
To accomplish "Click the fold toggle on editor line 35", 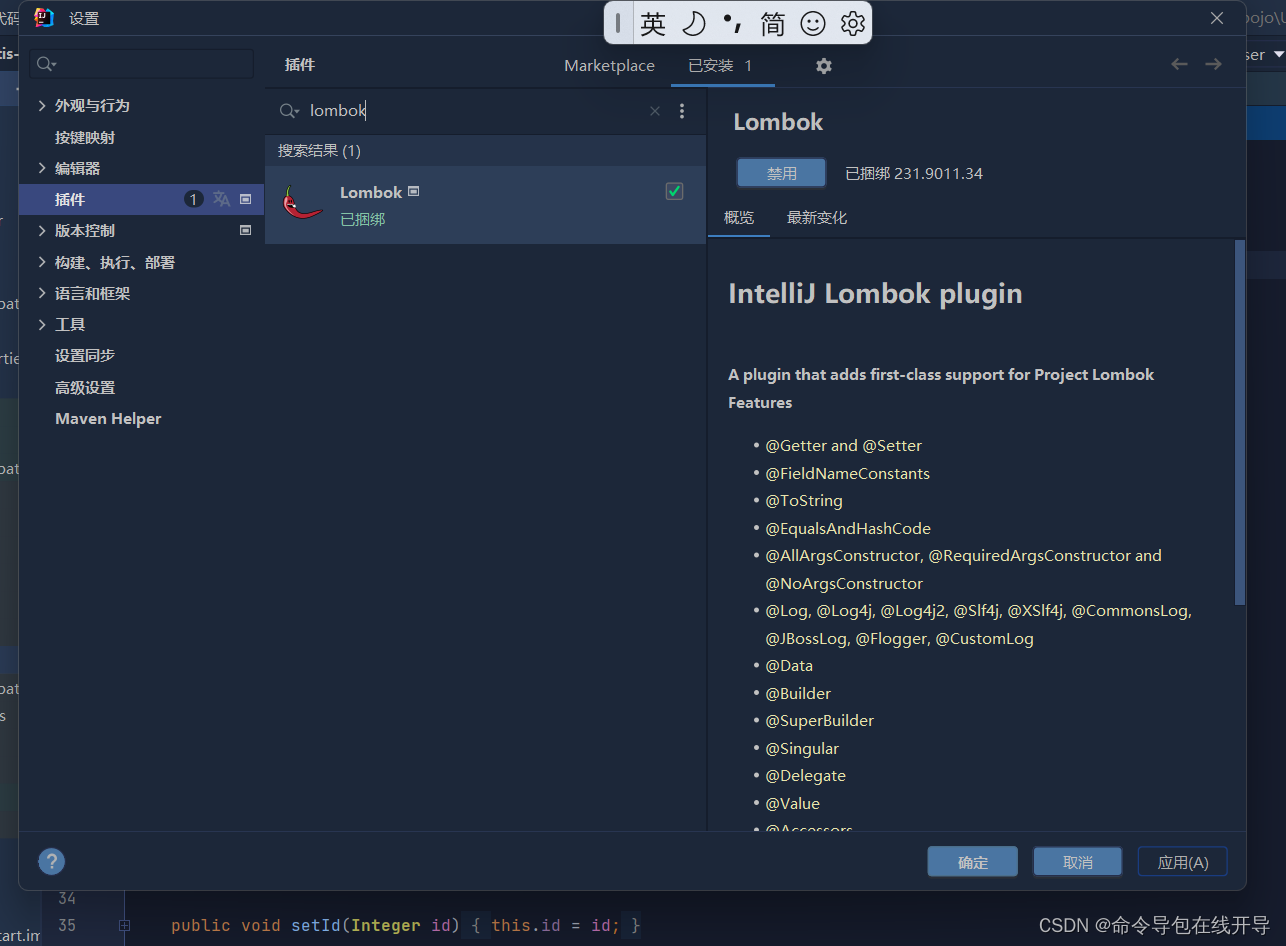I will coord(124,926).
